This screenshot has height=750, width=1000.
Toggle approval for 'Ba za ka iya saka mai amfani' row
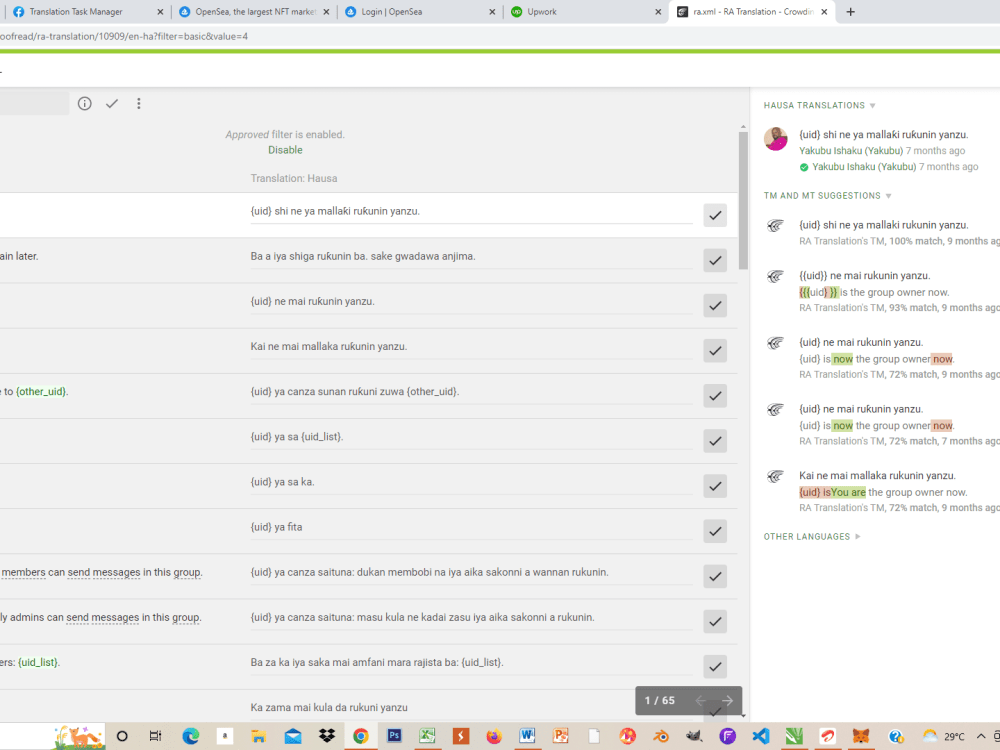tap(715, 666)
